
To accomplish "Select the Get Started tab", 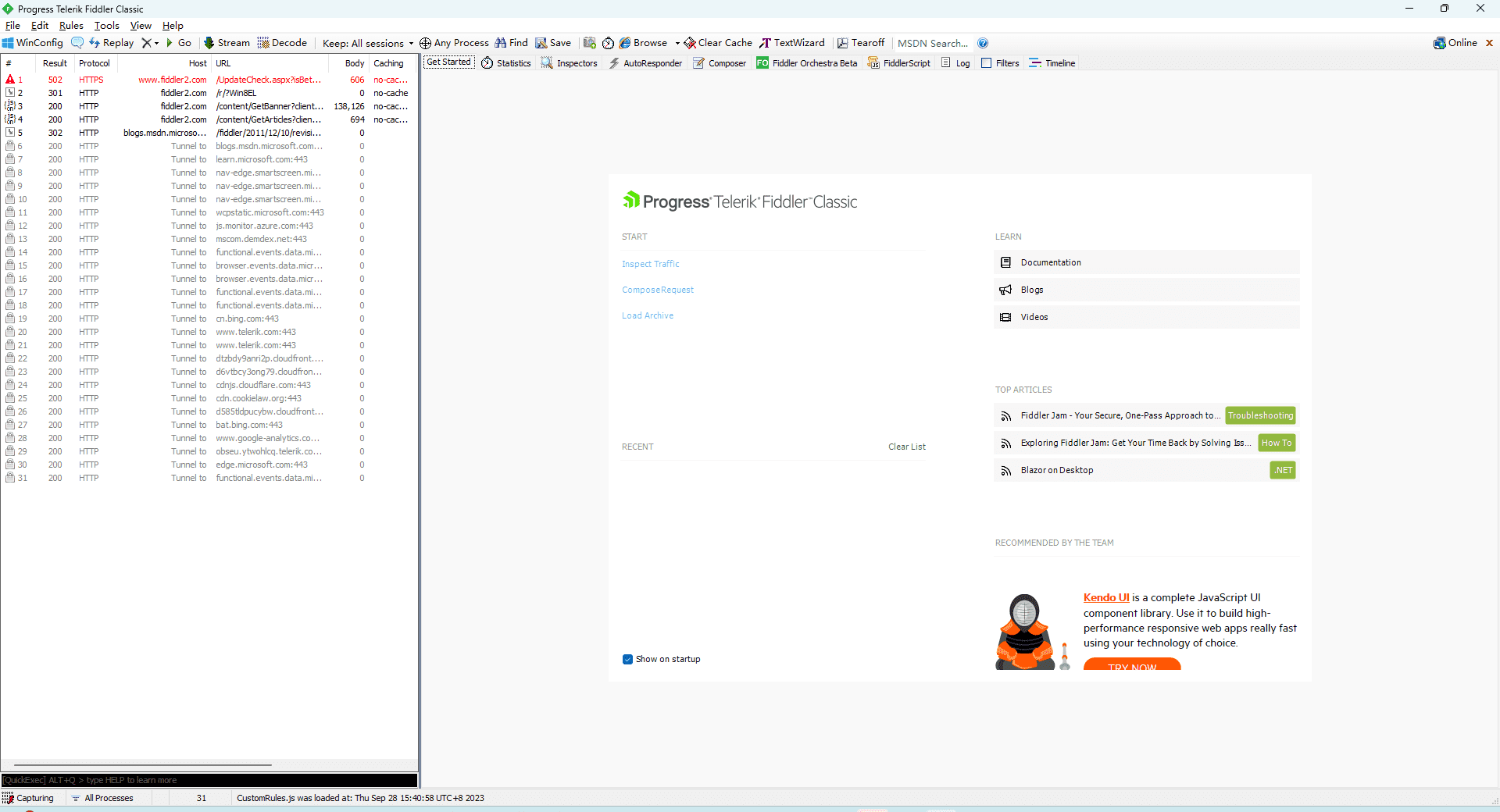I will pyautogui.click(x=449, y=62).
